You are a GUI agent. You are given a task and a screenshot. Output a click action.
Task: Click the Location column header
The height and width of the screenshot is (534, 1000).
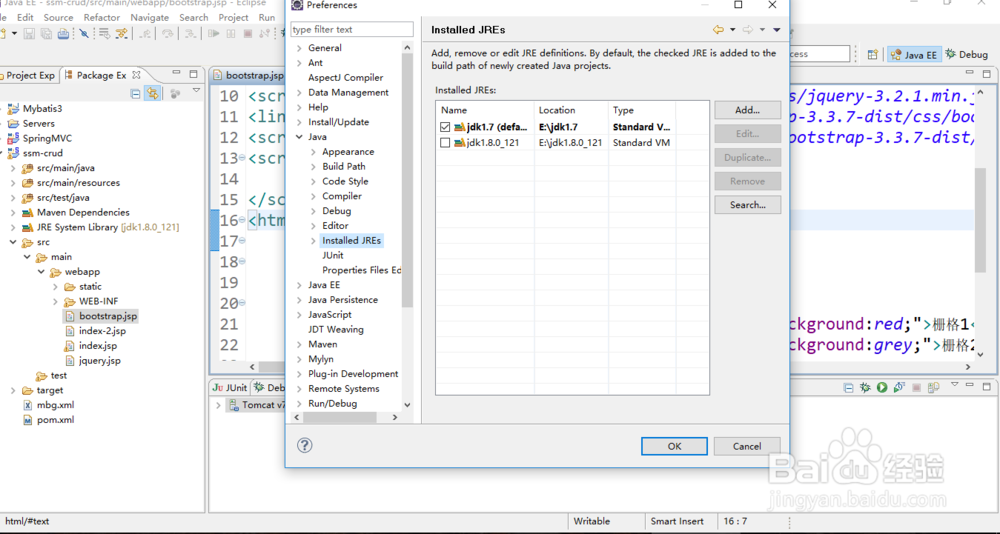click(571, 110)
